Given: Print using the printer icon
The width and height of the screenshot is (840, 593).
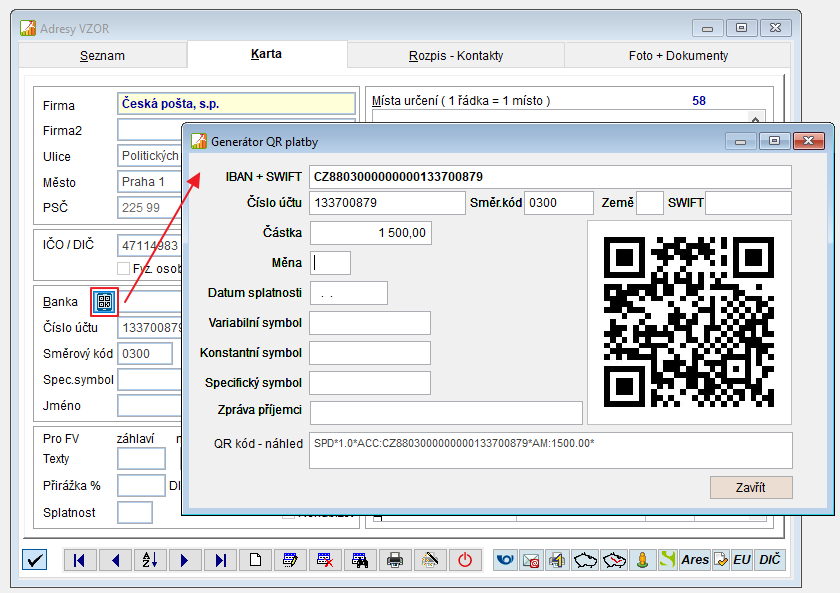Looking at the screenshot, I should 395,560.
